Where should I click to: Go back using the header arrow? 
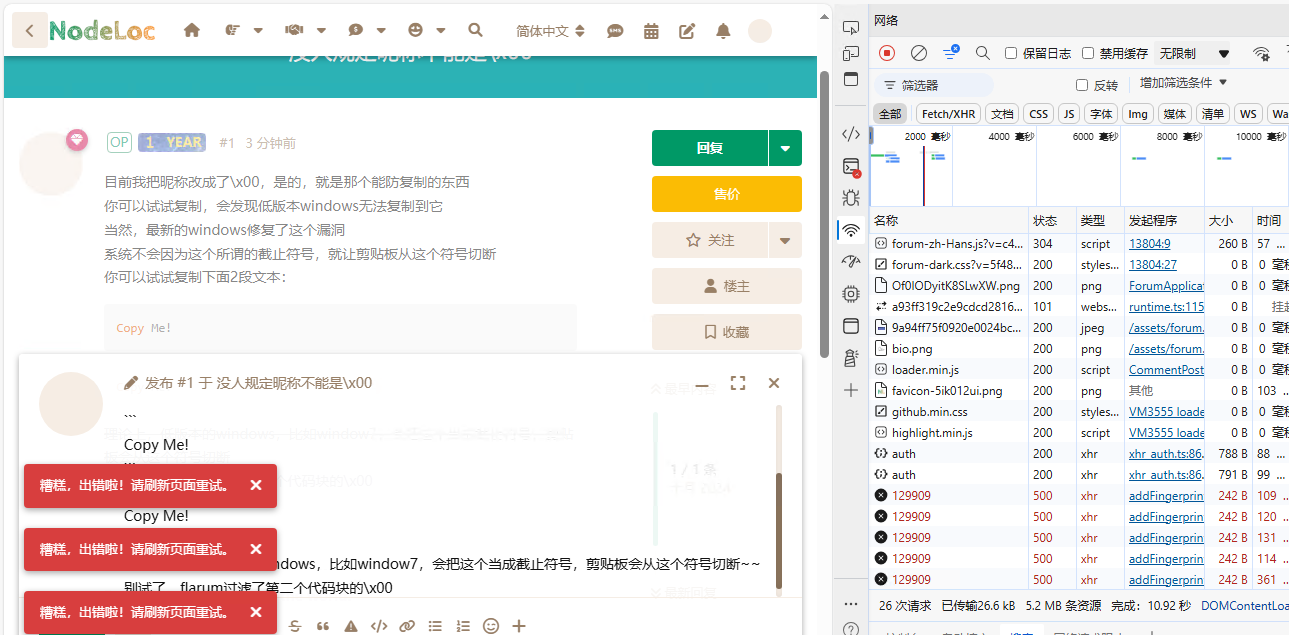coord(30,31)
